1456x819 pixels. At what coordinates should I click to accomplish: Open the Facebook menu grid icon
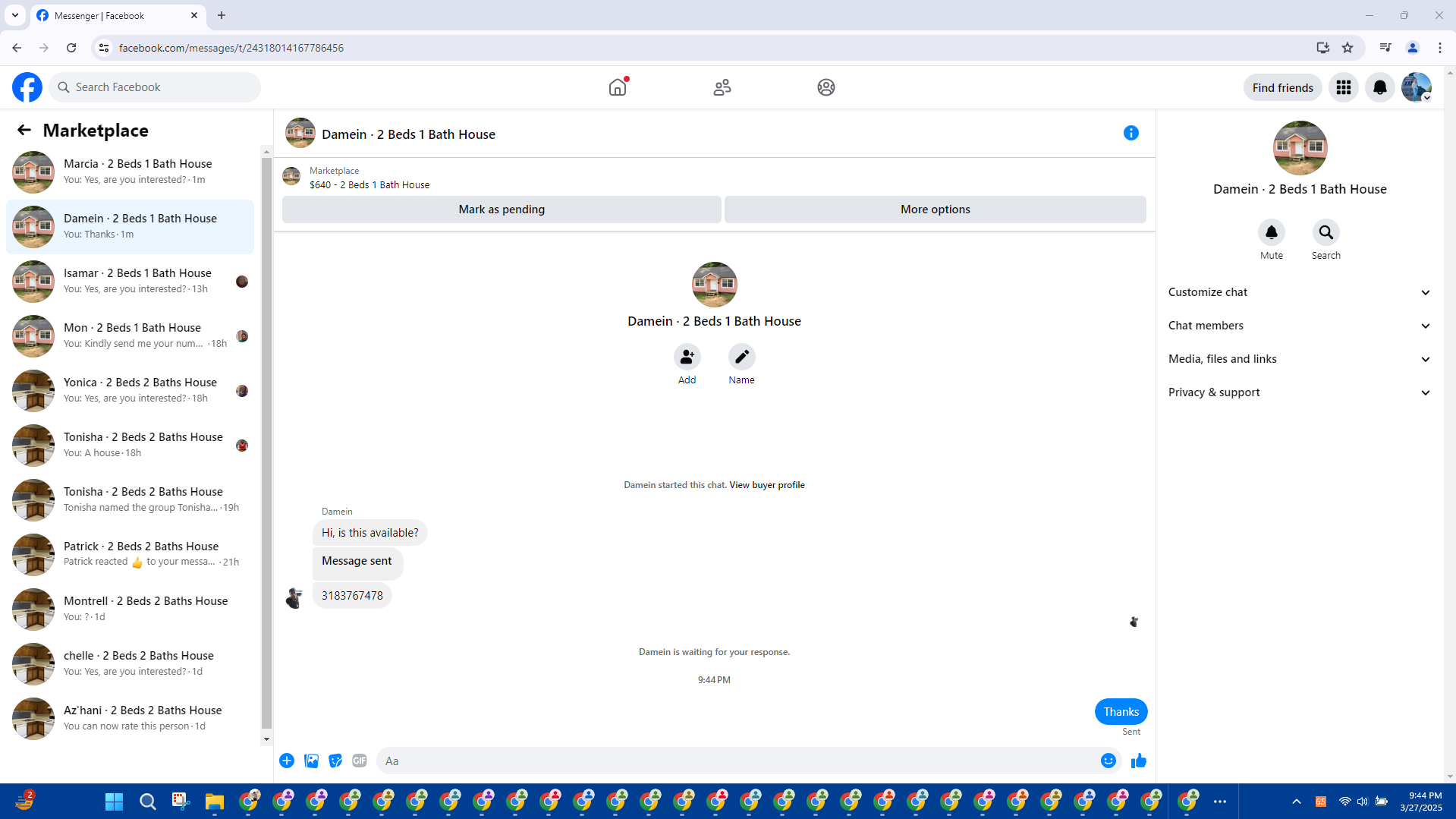click(x=1344, y=87)
